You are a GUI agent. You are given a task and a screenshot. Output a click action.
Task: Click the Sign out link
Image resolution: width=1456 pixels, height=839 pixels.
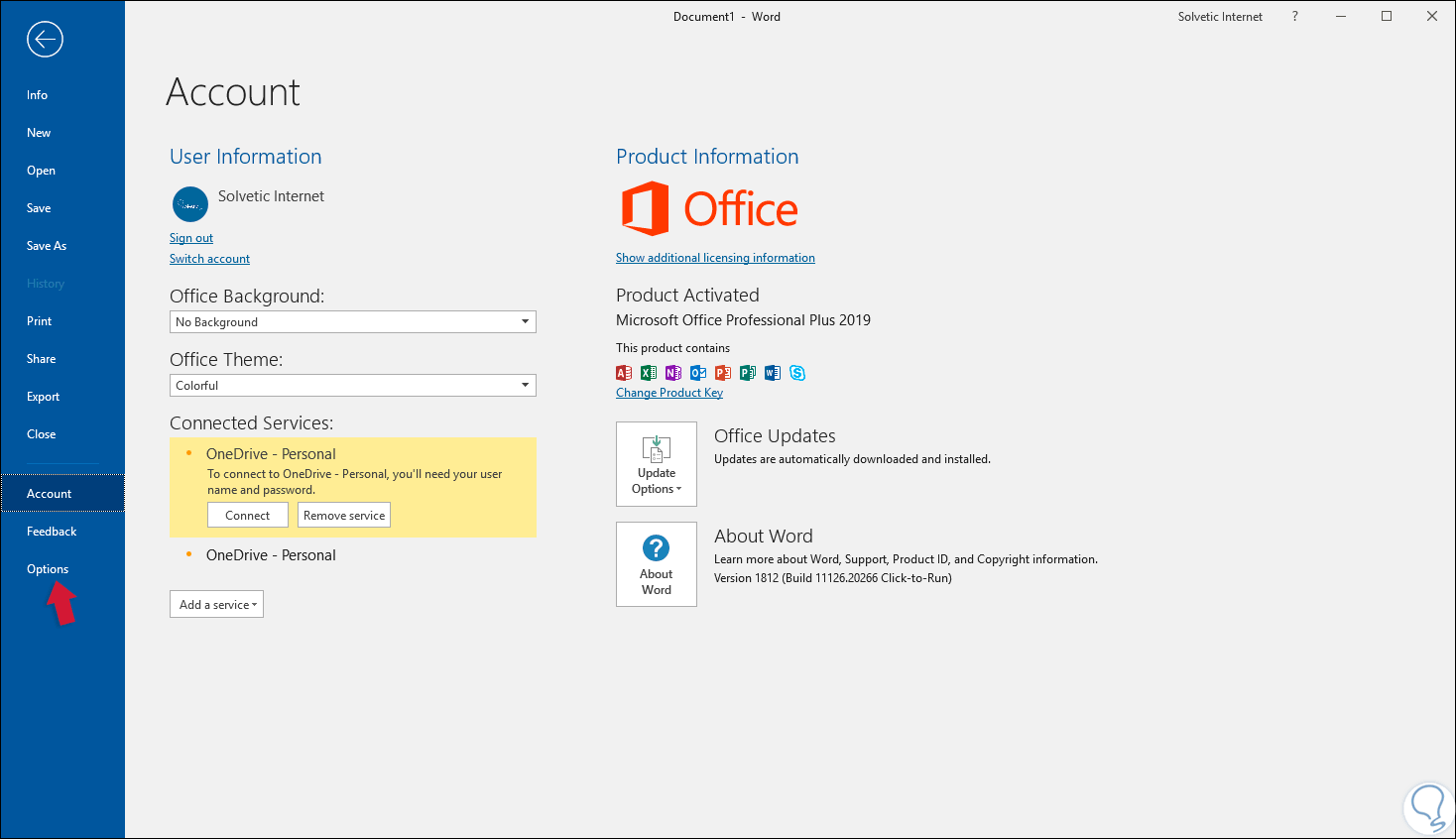pyautogui.click(x=191, y=238)
